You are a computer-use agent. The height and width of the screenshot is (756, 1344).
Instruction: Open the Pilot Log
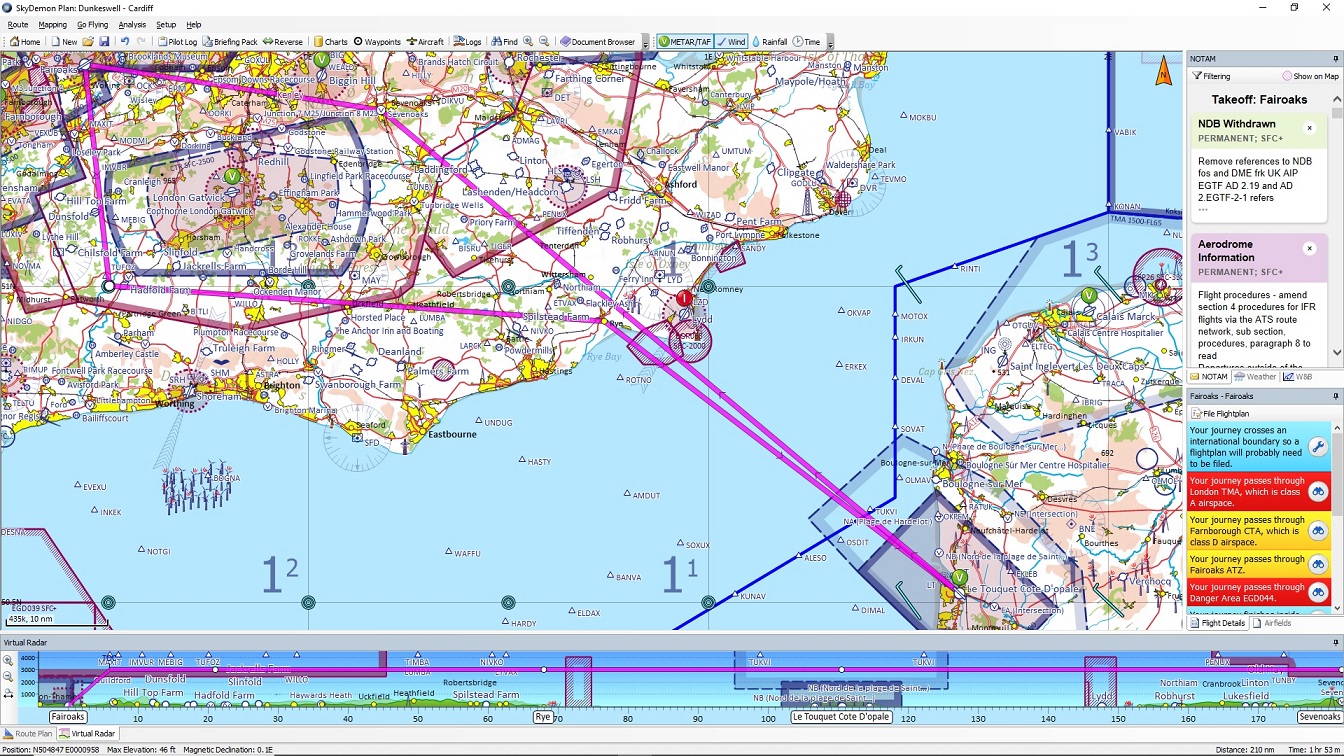(176, 42)
